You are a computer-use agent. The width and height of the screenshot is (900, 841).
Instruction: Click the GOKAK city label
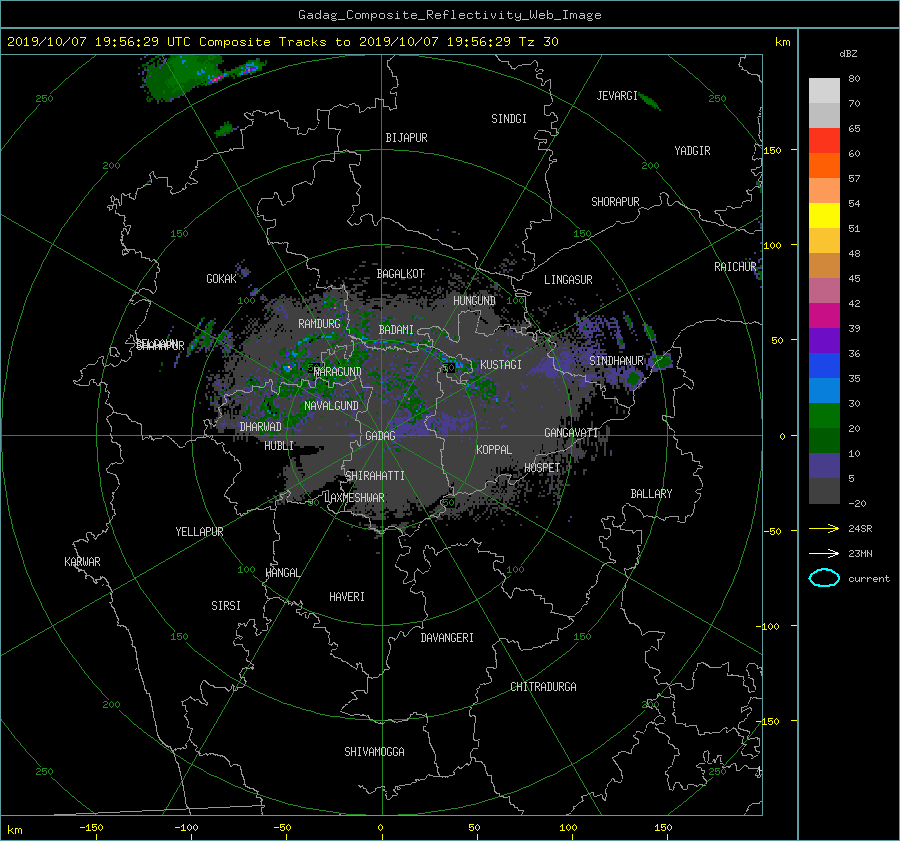tap(222, 279)
